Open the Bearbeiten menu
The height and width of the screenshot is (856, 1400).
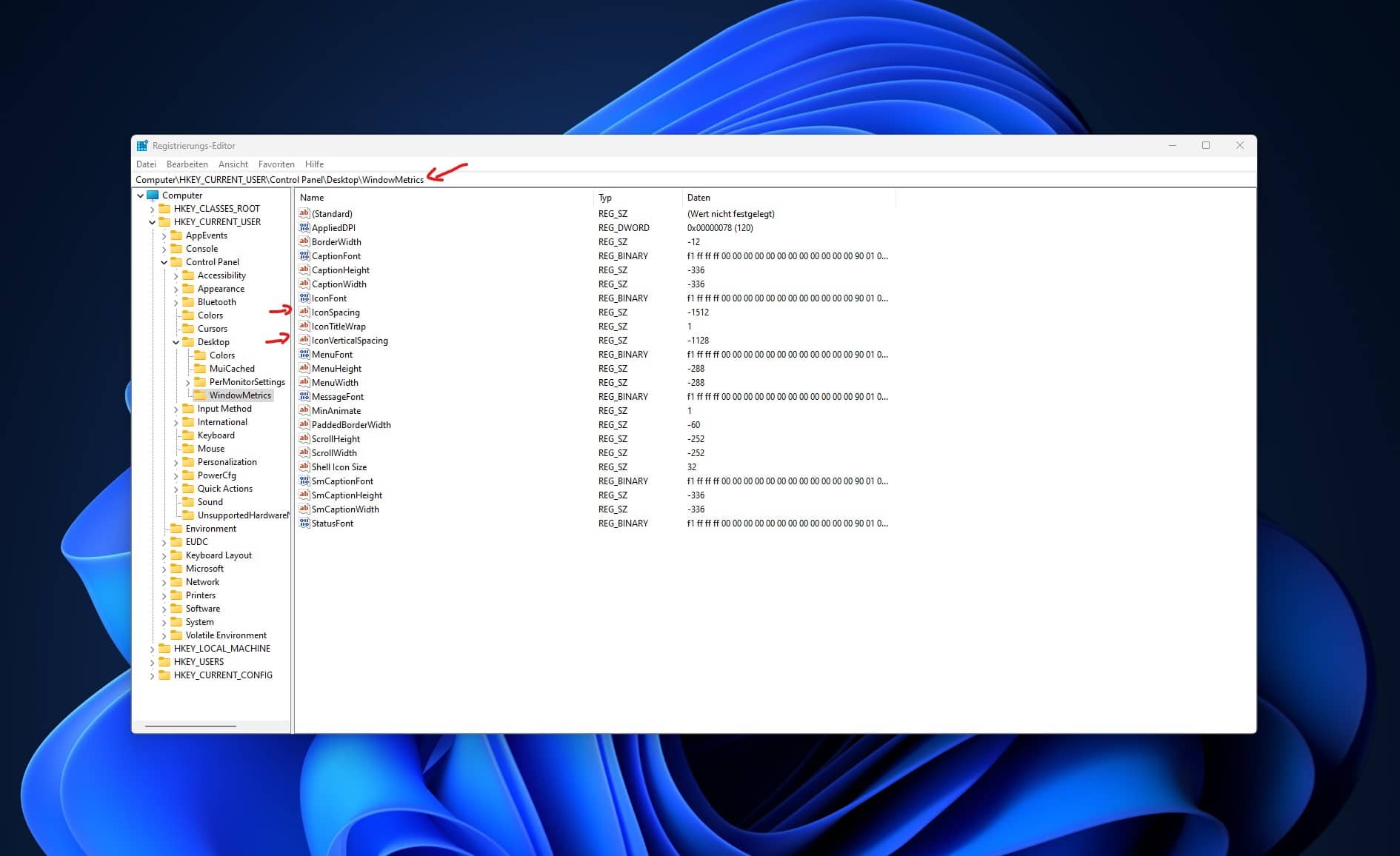187,164
